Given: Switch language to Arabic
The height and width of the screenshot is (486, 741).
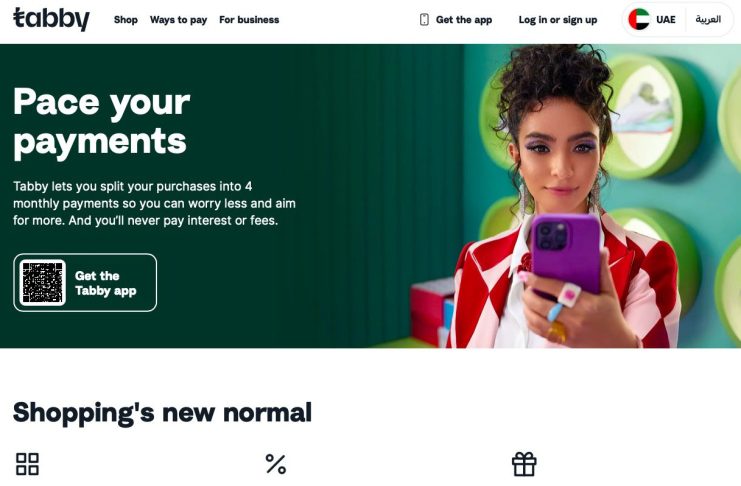Looking at the screenshot, I should [707, 19].
